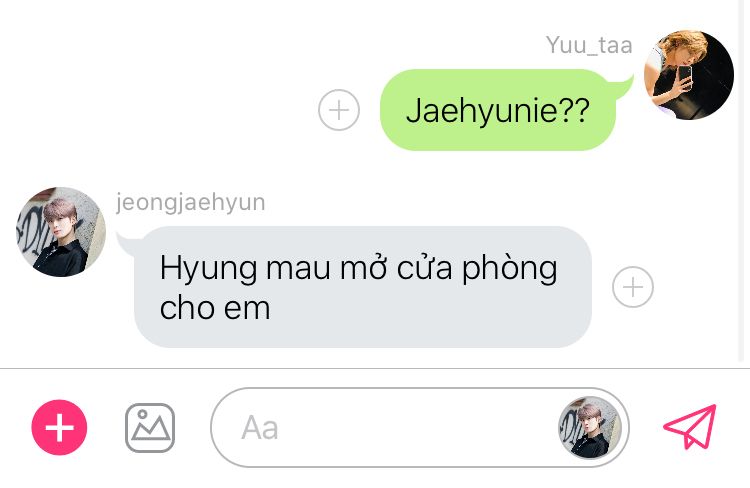
Task: Focus the Aa message input field
Action: pyautogui.click(x=419, y=427)
